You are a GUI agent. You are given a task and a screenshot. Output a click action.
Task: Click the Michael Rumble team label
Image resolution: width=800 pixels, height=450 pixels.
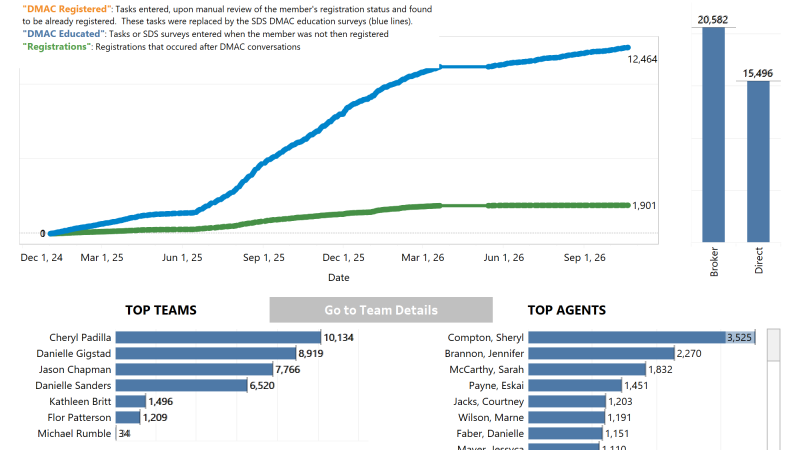pos(74,433)
